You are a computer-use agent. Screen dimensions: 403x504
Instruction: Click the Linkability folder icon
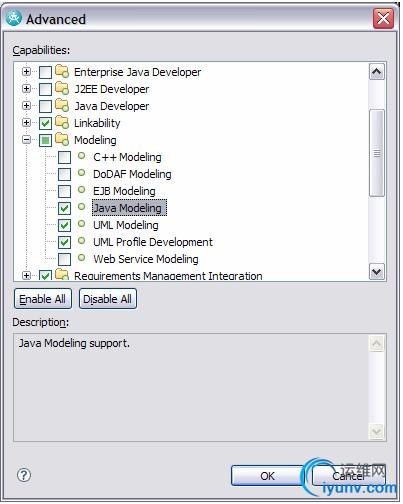(62, 122)
